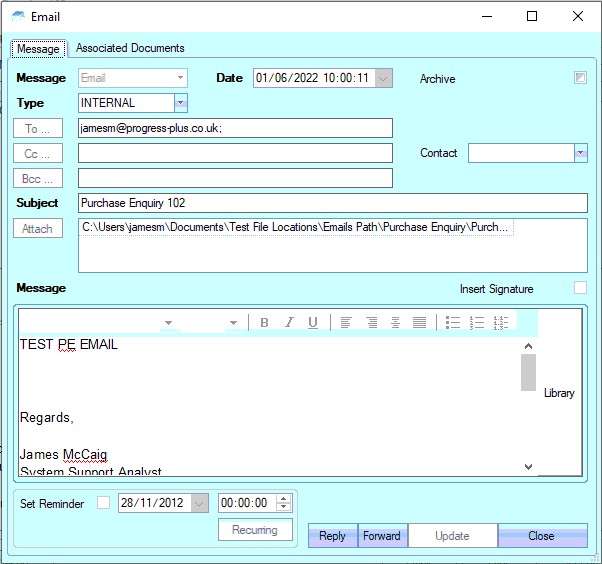This screenshot has width=602, height=564.
Task: Select the Message tab
Action: pos(38,49)
